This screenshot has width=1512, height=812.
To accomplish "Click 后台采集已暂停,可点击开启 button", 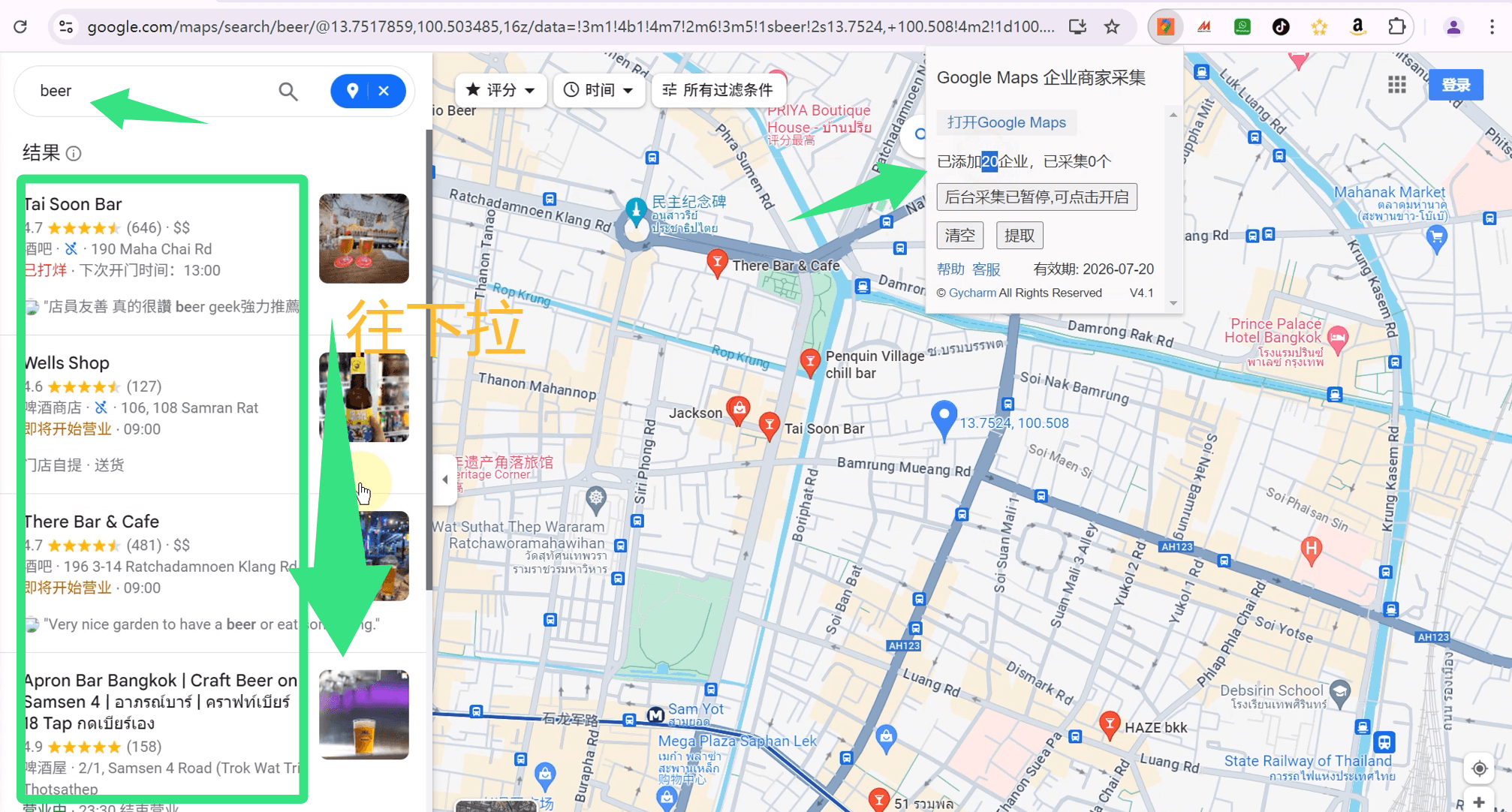I will click(1037, 197).
